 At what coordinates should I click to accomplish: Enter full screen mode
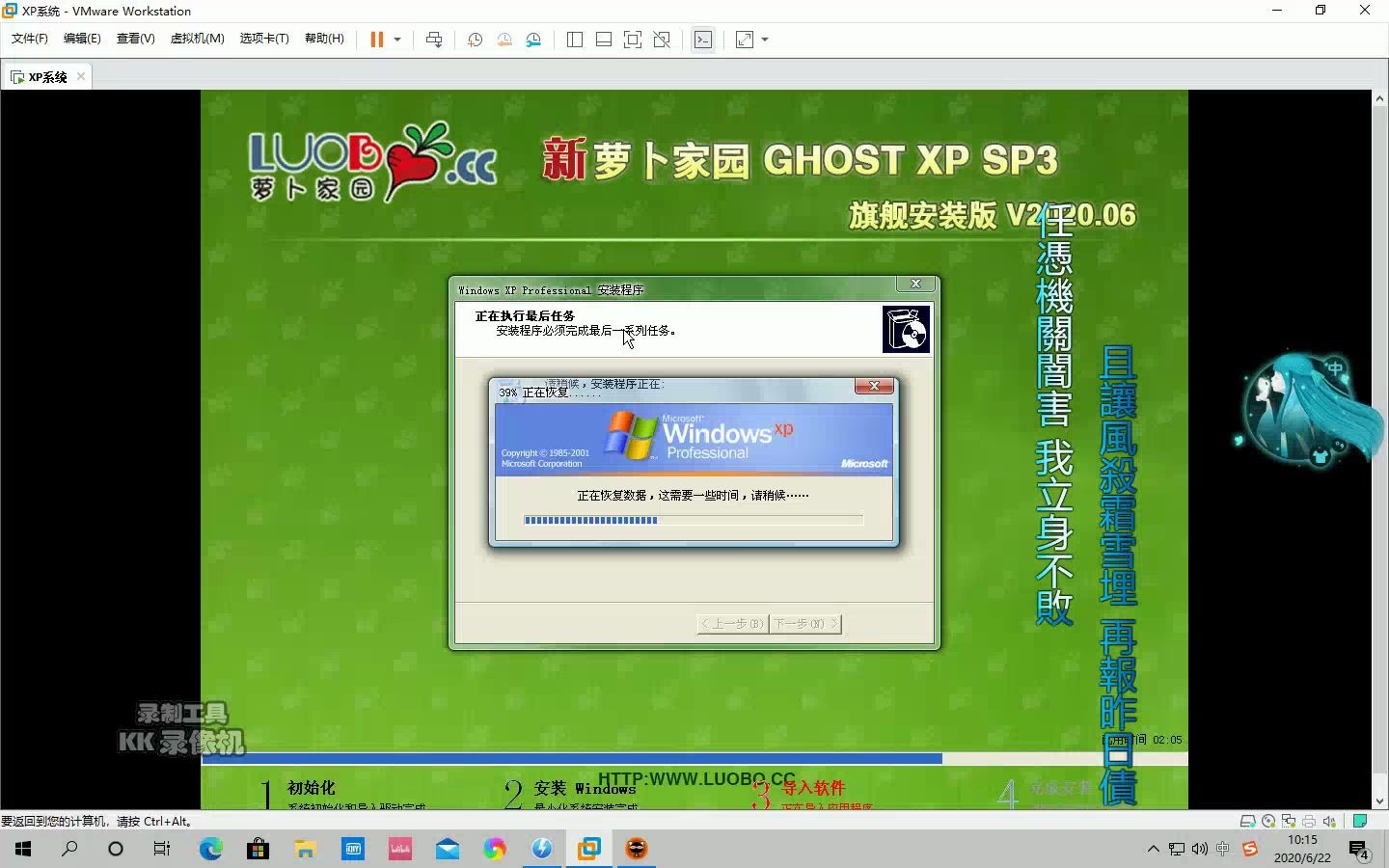pyautogui.click(x=633, y=40)
